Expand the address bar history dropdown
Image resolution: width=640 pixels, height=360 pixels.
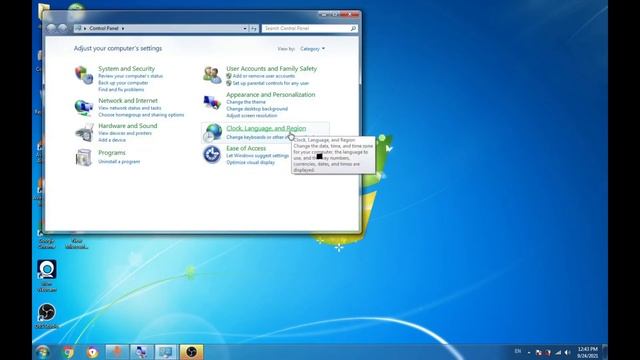pyautogui.click(x=244, y=28)
